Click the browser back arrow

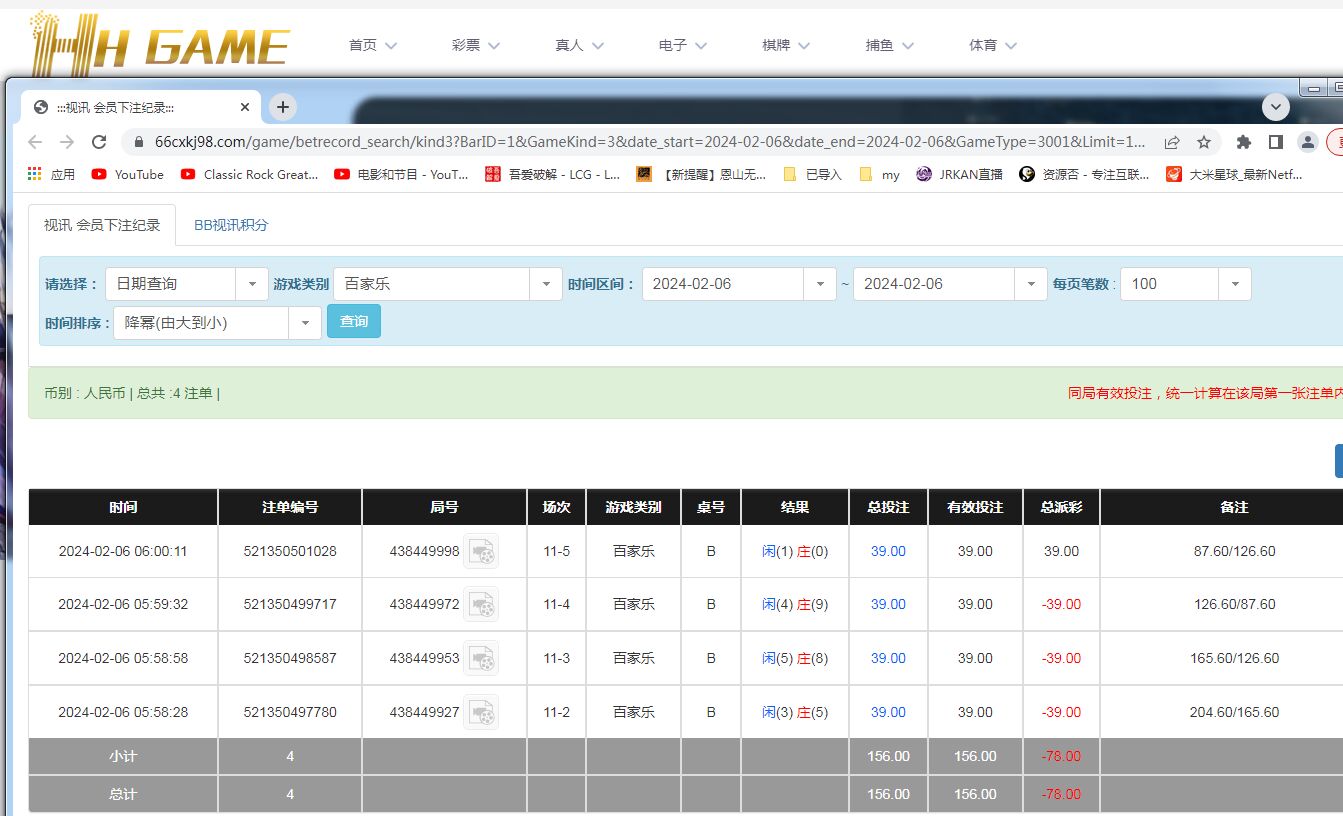pyautogui.click(x=35, y=142)
